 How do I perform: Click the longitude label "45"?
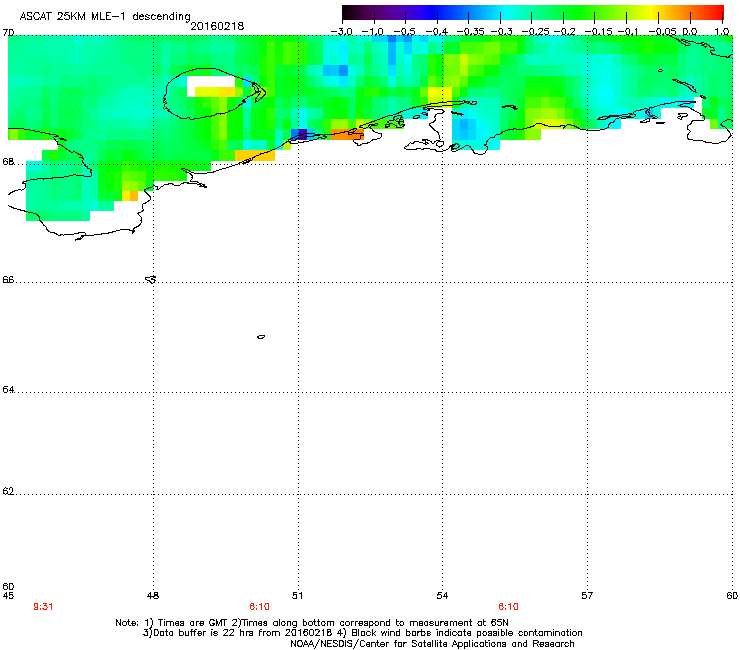[8, 596]
